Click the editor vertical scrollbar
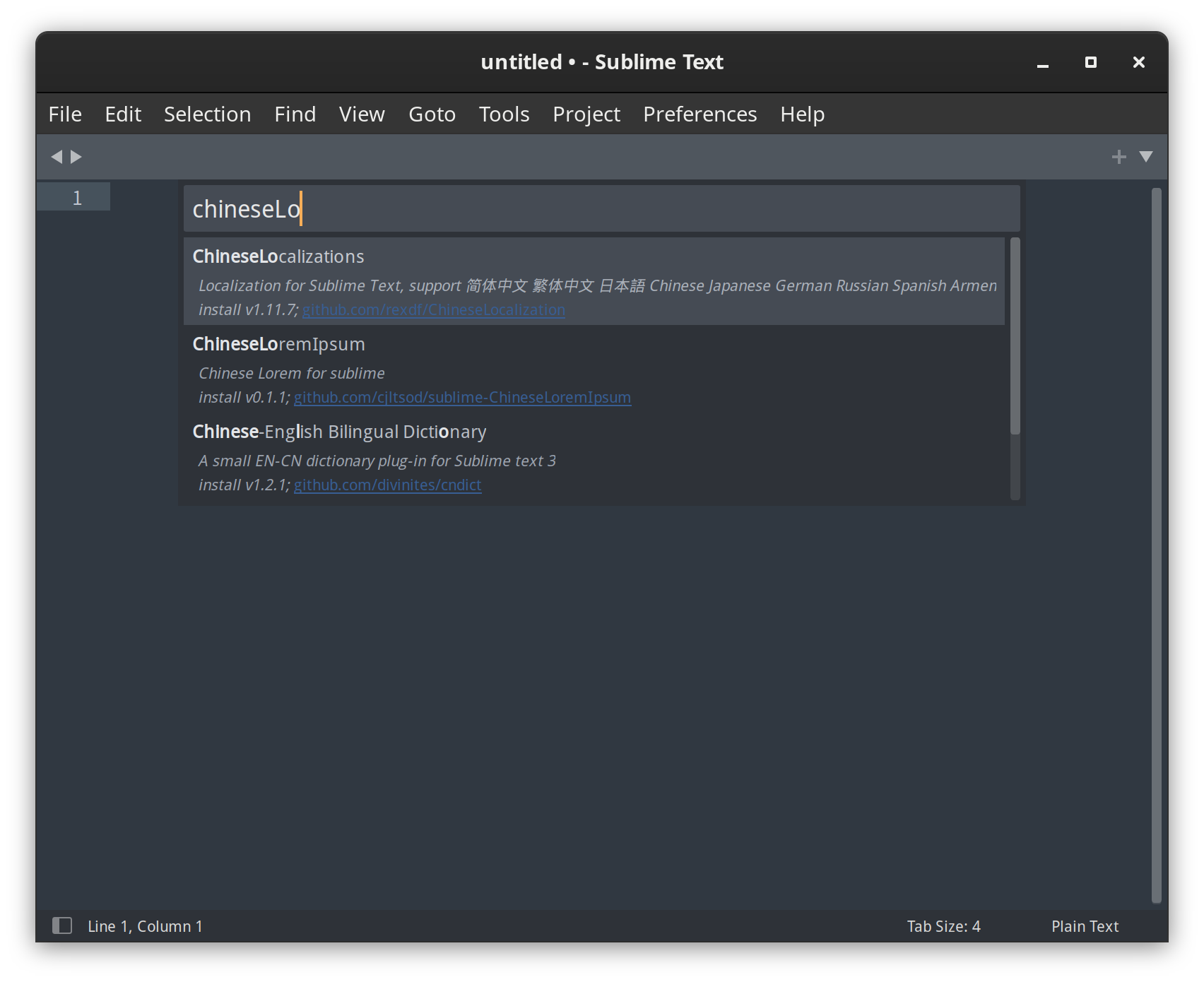 click(x=1156, y=545)
